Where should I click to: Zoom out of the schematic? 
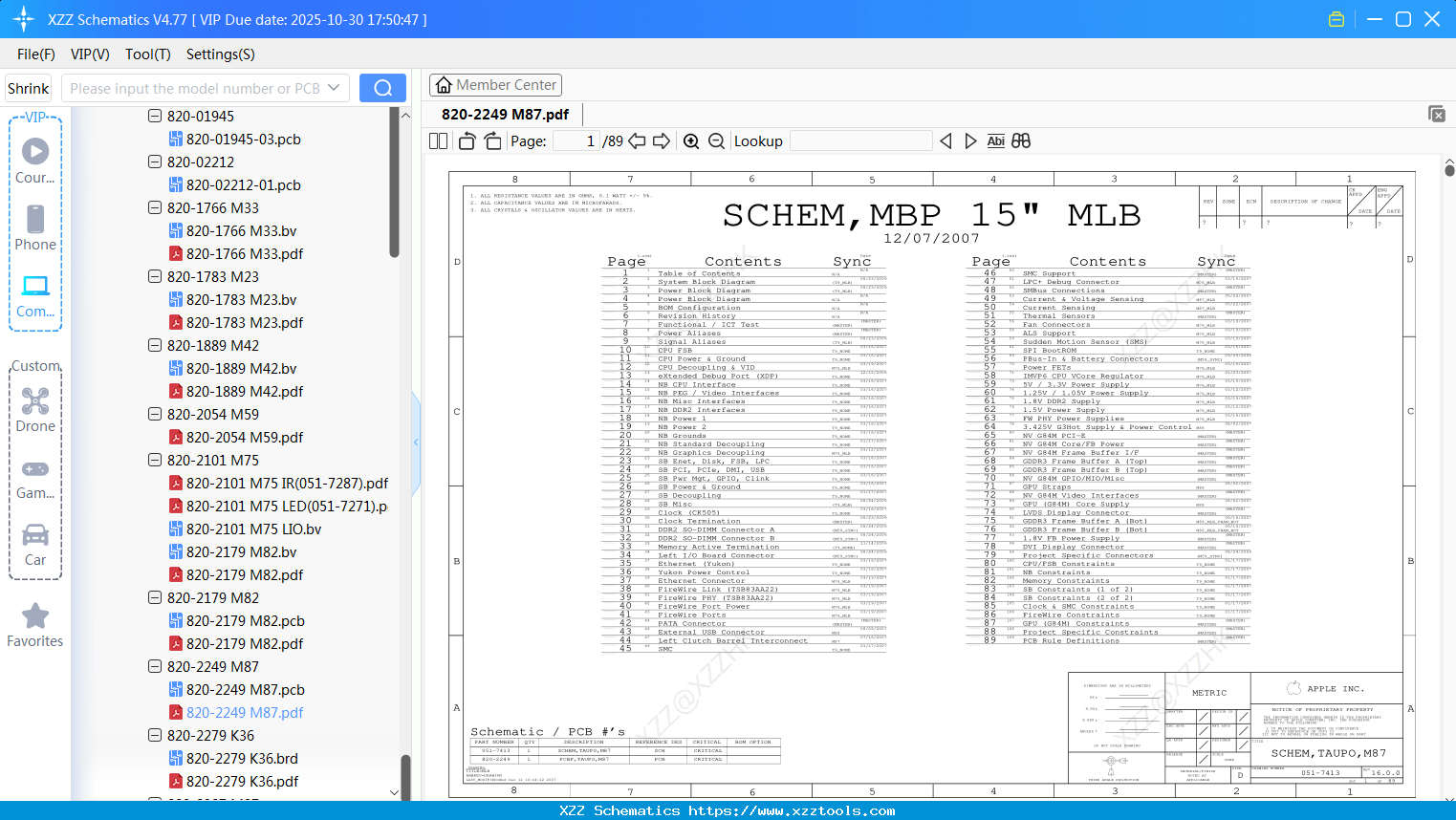pyautogui.click(x=716, y=141)
